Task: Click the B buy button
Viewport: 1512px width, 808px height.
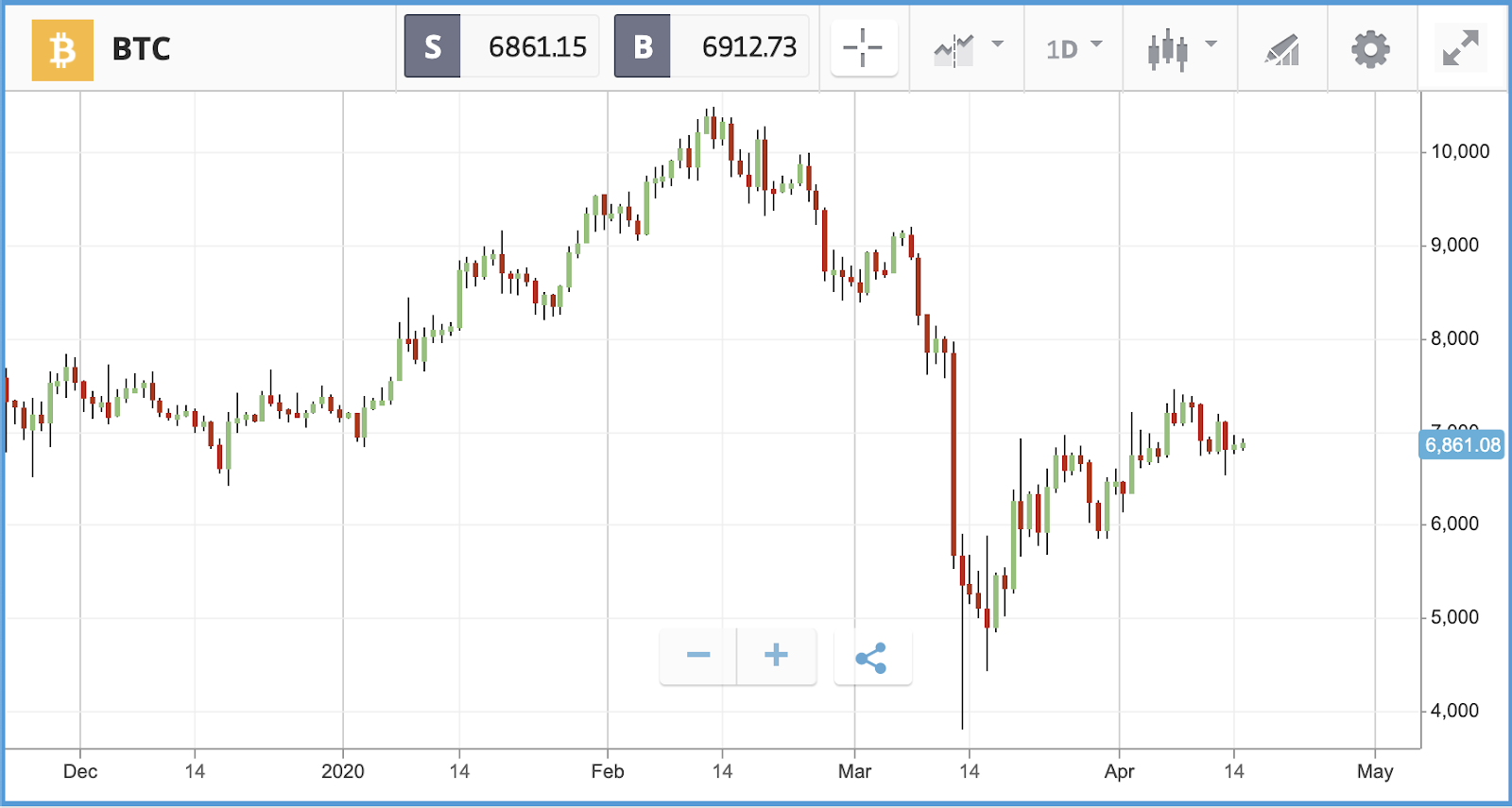Action: (x=643, y=46)
